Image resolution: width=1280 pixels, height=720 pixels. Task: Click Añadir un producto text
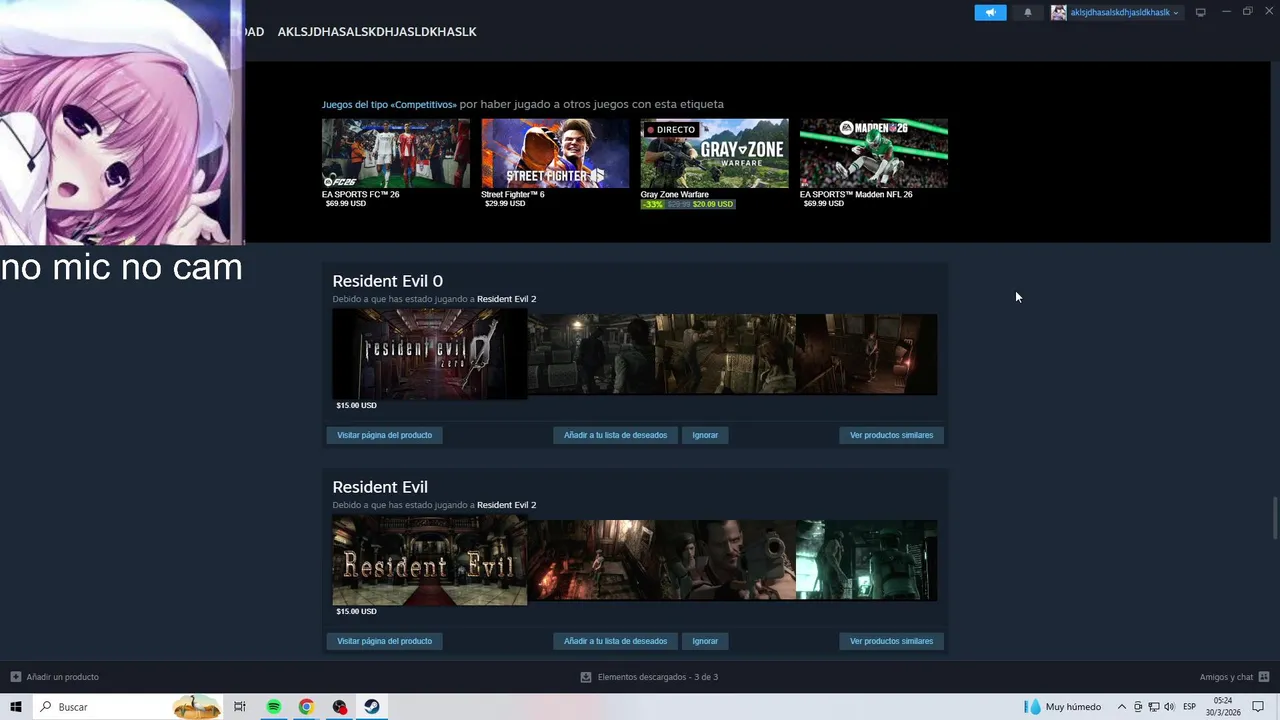pyautogui.click(x=63, y=677)
